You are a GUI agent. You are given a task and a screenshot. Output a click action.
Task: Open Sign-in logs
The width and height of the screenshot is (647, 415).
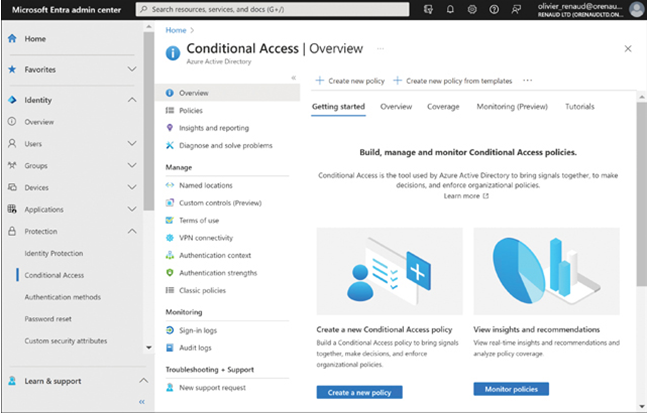pos(198,330)
